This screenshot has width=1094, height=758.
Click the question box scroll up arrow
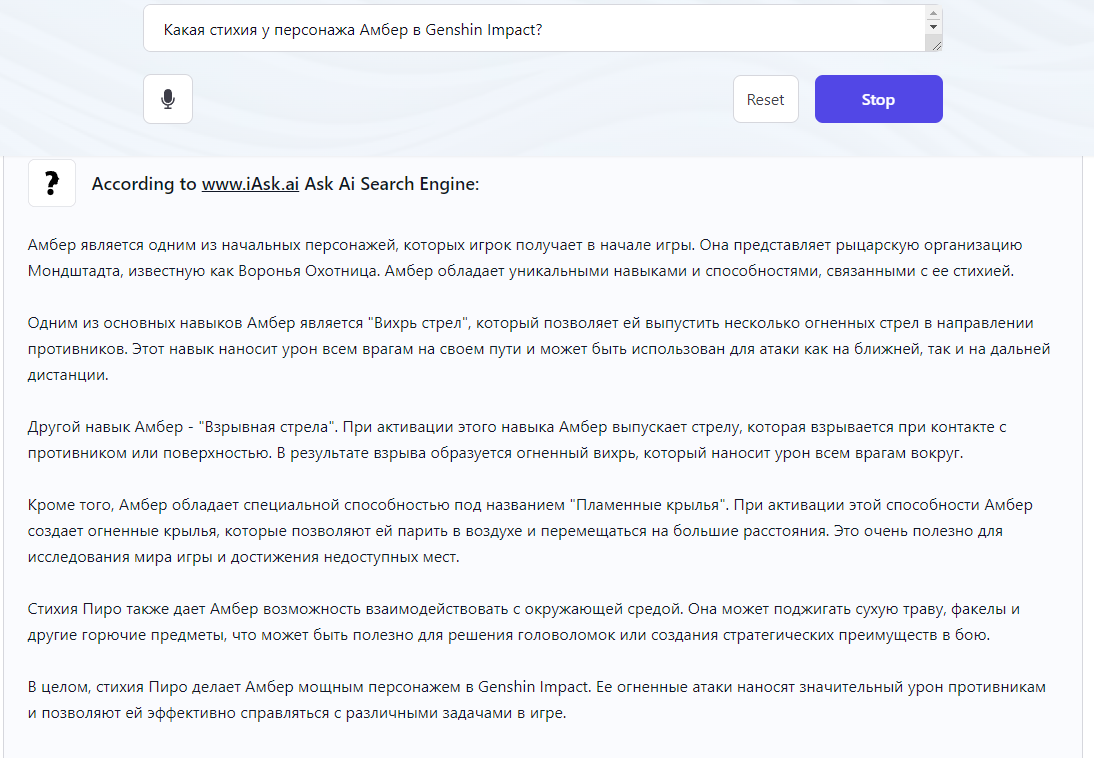(934, 13)
